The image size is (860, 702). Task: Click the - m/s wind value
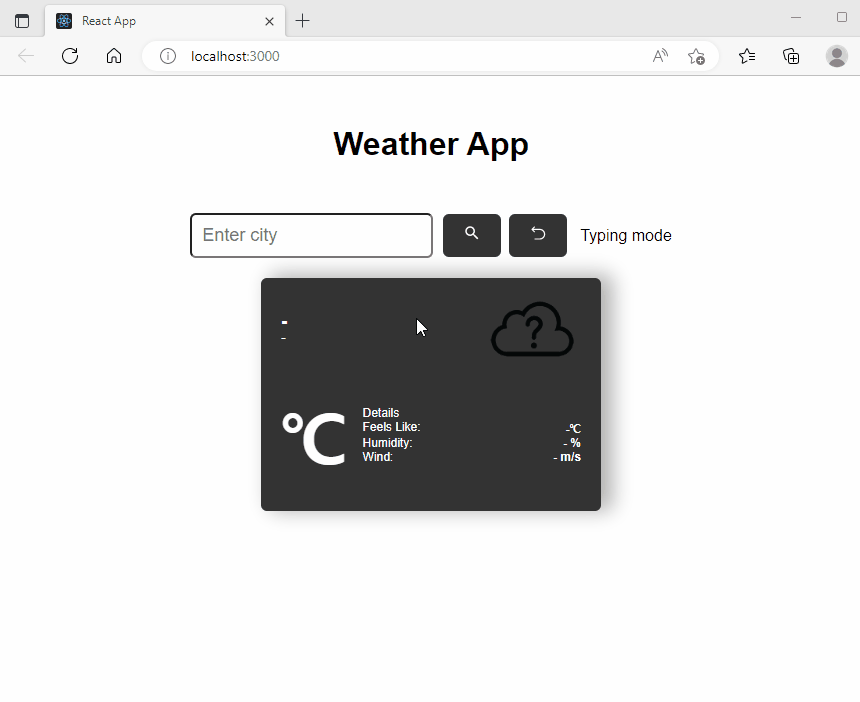coord(567,457)
